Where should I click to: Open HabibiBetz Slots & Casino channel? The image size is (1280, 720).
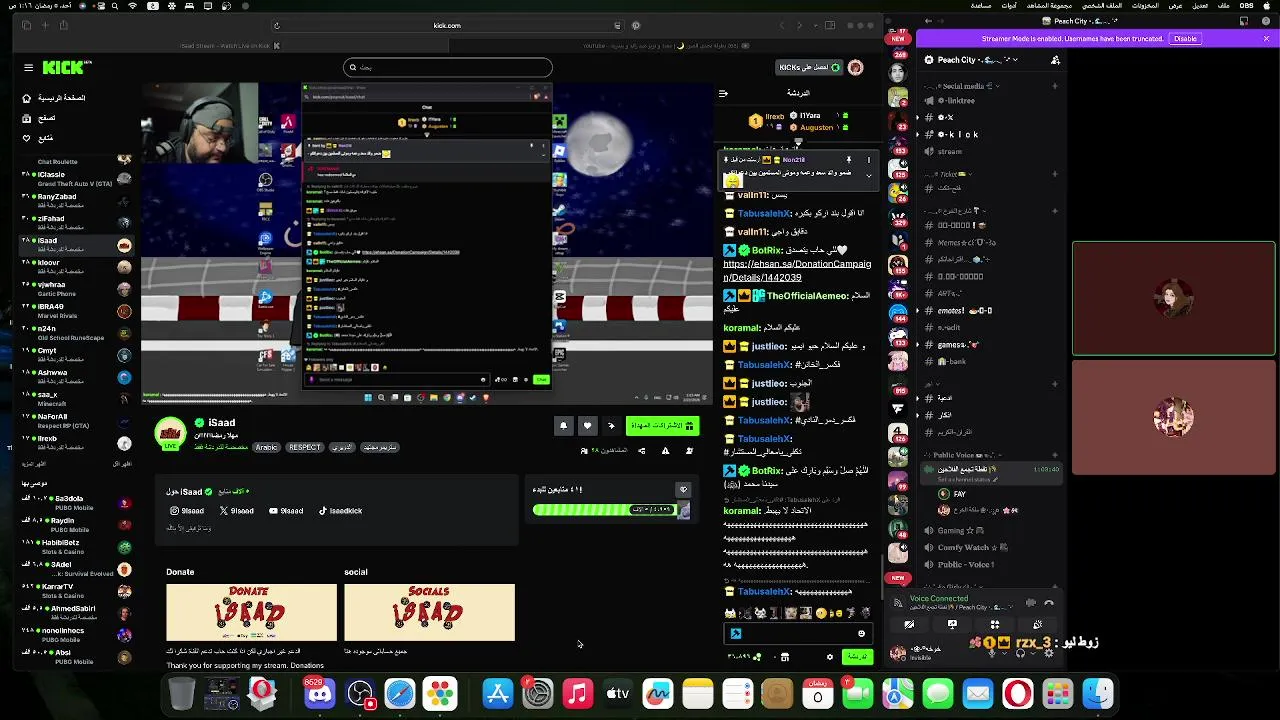[75, 546]
